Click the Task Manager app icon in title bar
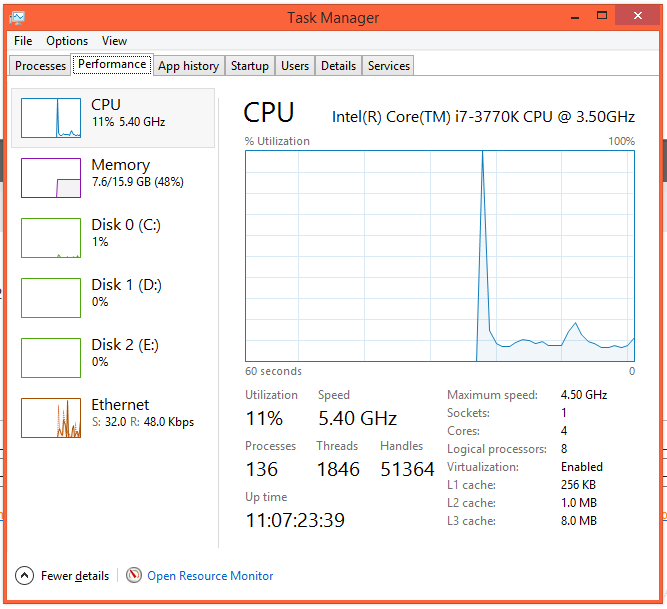 coord(17,17)
